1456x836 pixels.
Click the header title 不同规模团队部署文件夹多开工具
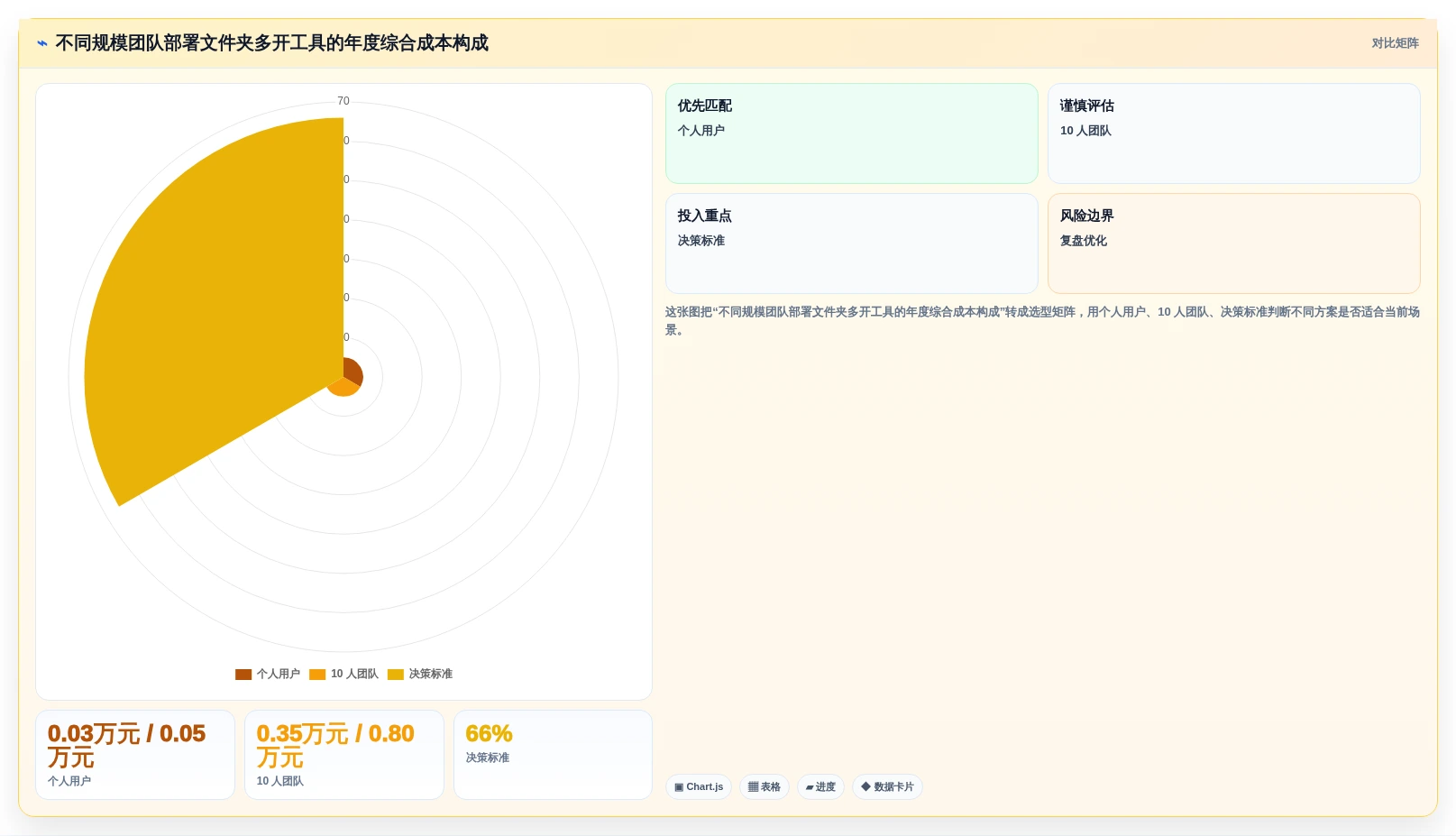click(271, 43)
